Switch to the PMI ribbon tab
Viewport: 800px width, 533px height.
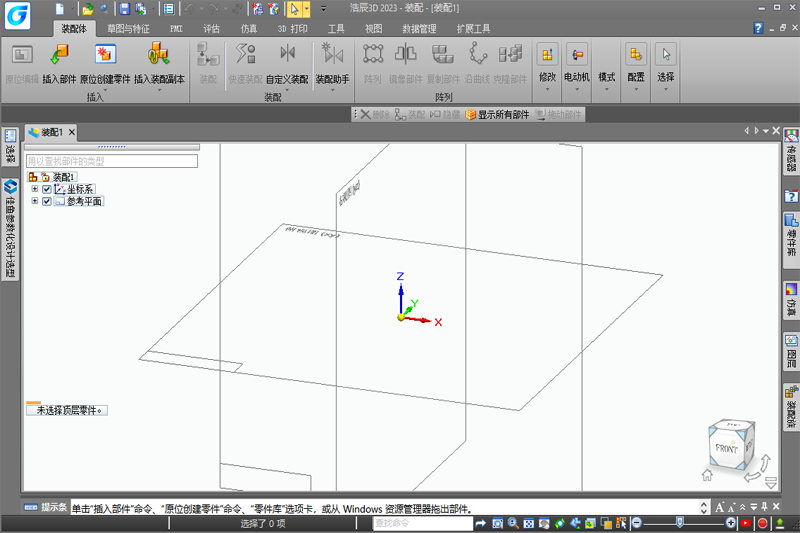176,29
